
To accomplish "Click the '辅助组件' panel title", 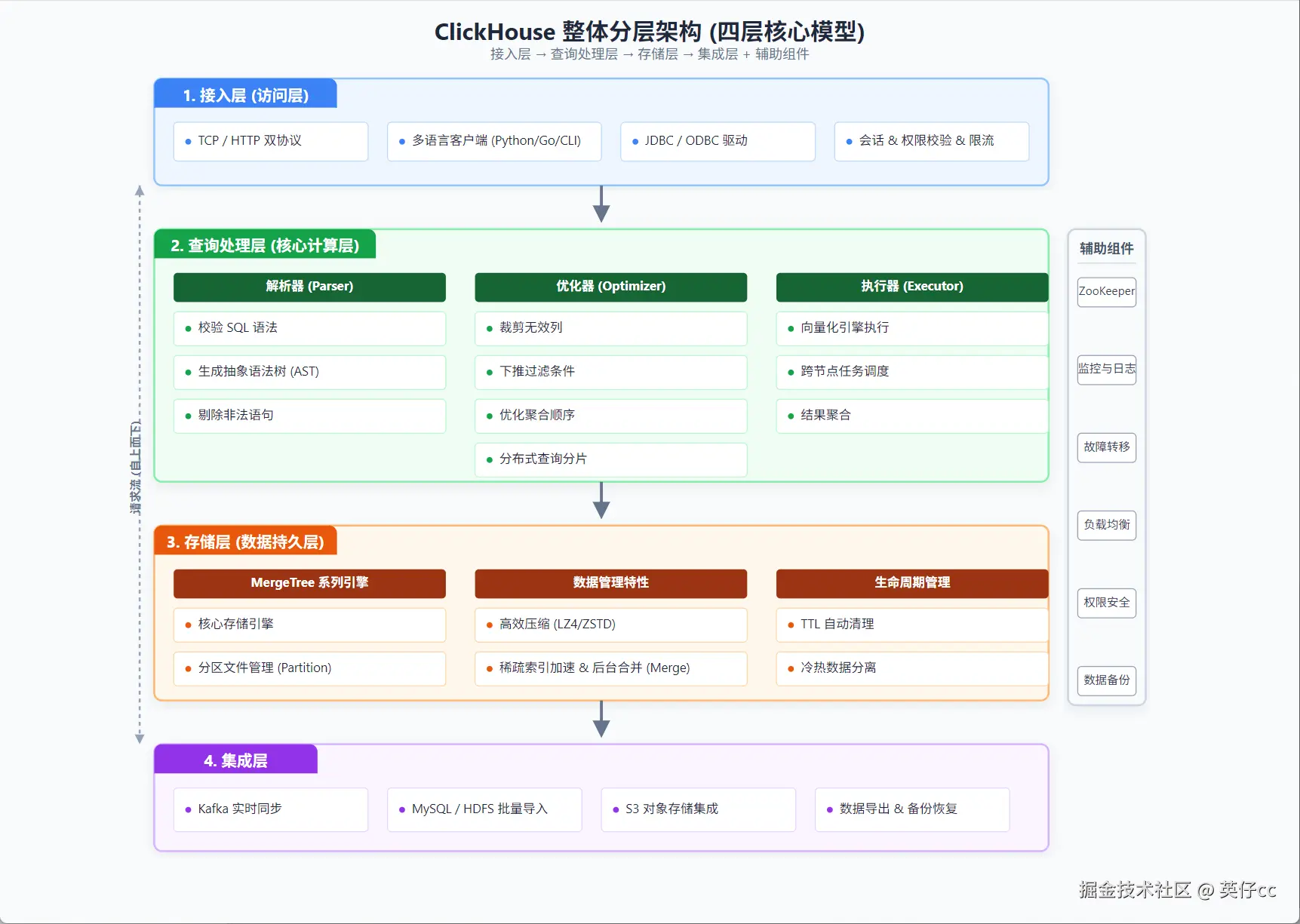I will tap(1107, 248).
